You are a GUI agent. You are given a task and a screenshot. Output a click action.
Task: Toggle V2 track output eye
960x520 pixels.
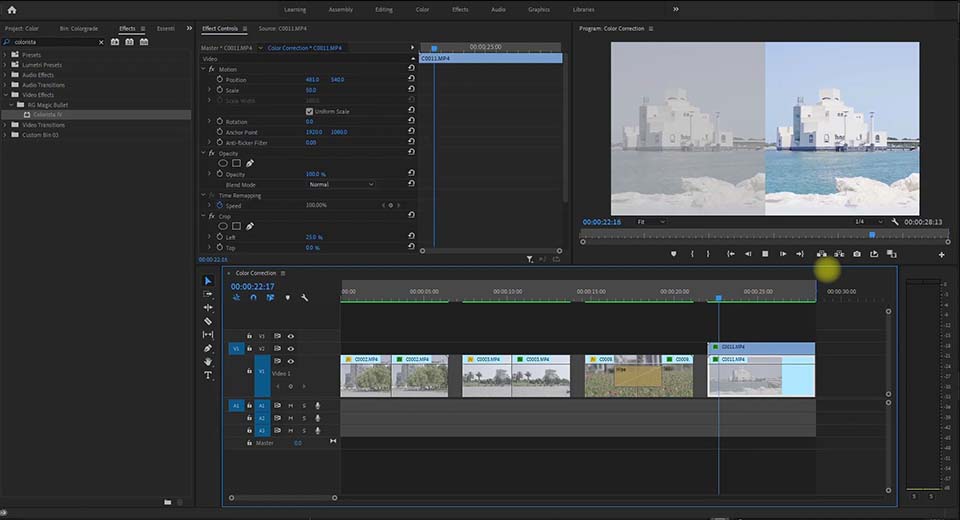click(291, 349)
